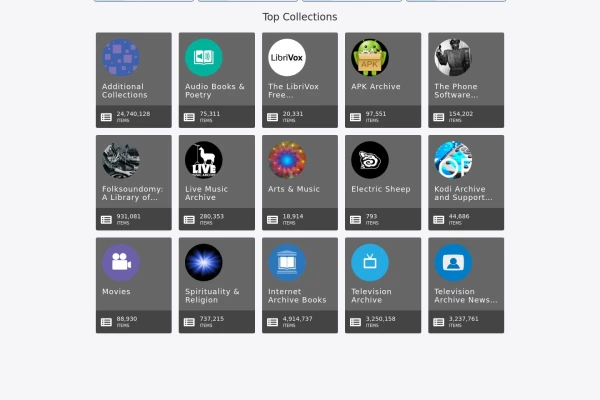Viewport: 600px width, 400px height.
Task: Click the 154,202 items count
Action: point(461,116)
